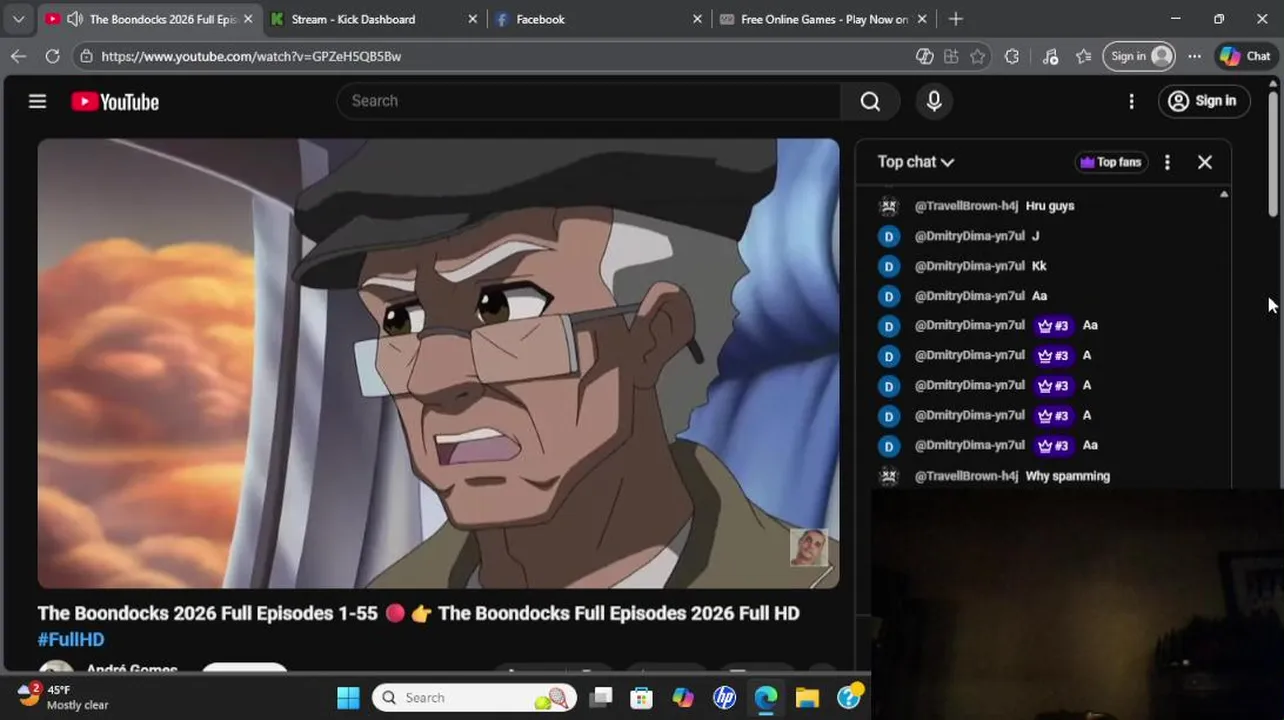Start voice search with the microphone icon

(934, 101)
